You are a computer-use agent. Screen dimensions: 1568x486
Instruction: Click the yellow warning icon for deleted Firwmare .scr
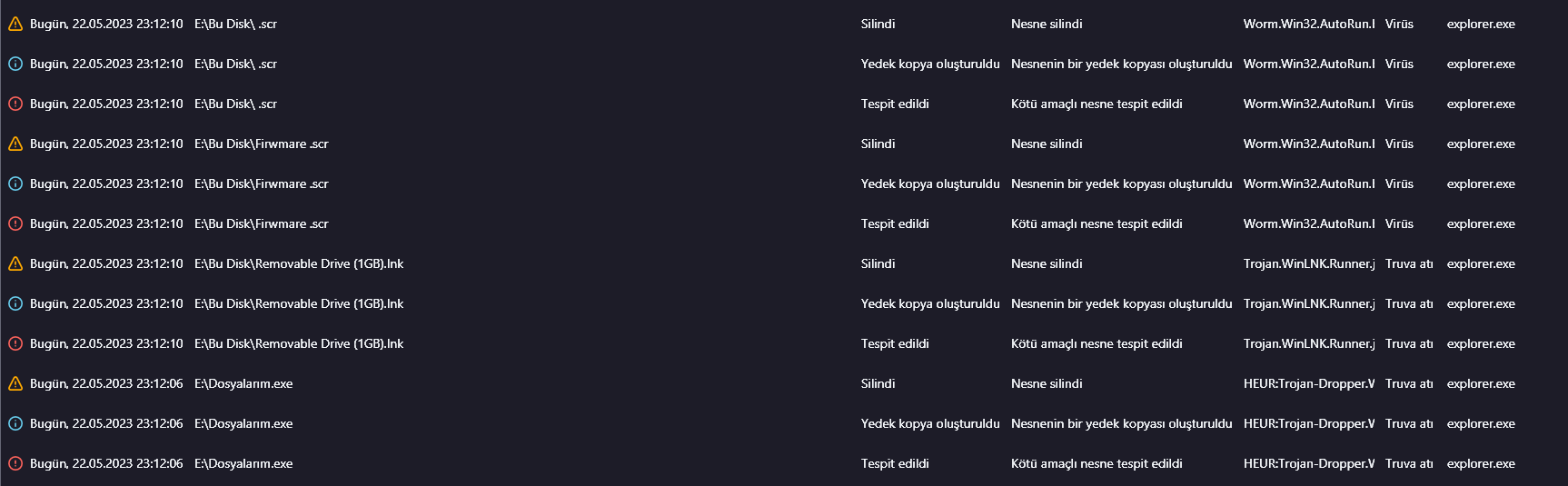point(15,144)
